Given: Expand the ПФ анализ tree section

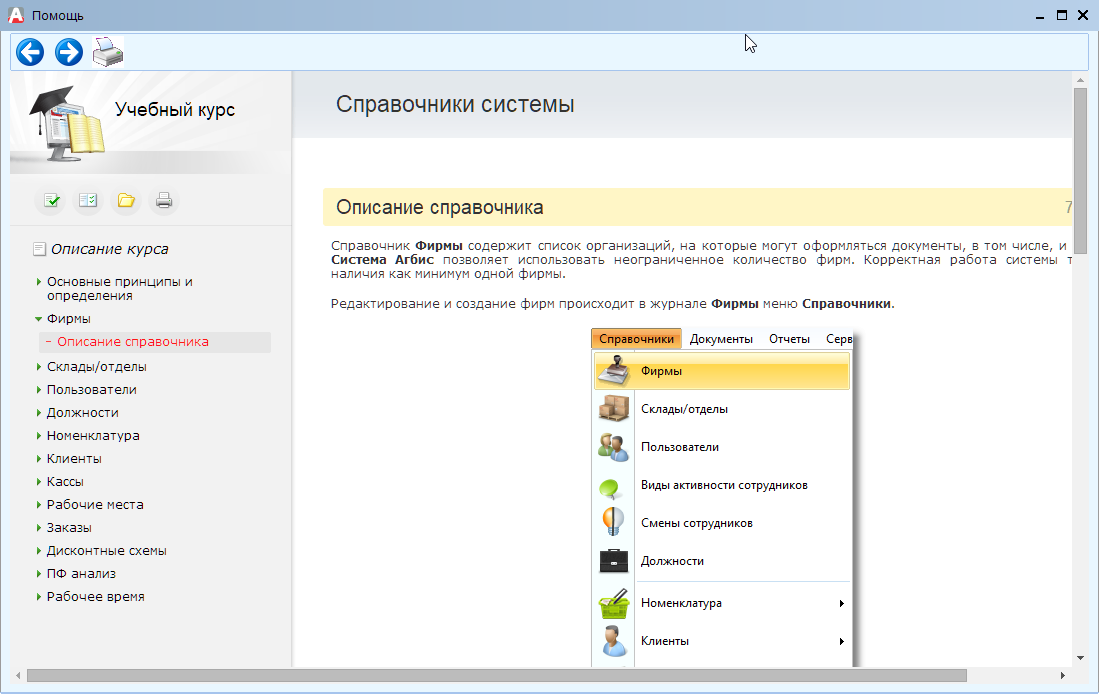Looking at the screenshot, I should coord(39,573).
